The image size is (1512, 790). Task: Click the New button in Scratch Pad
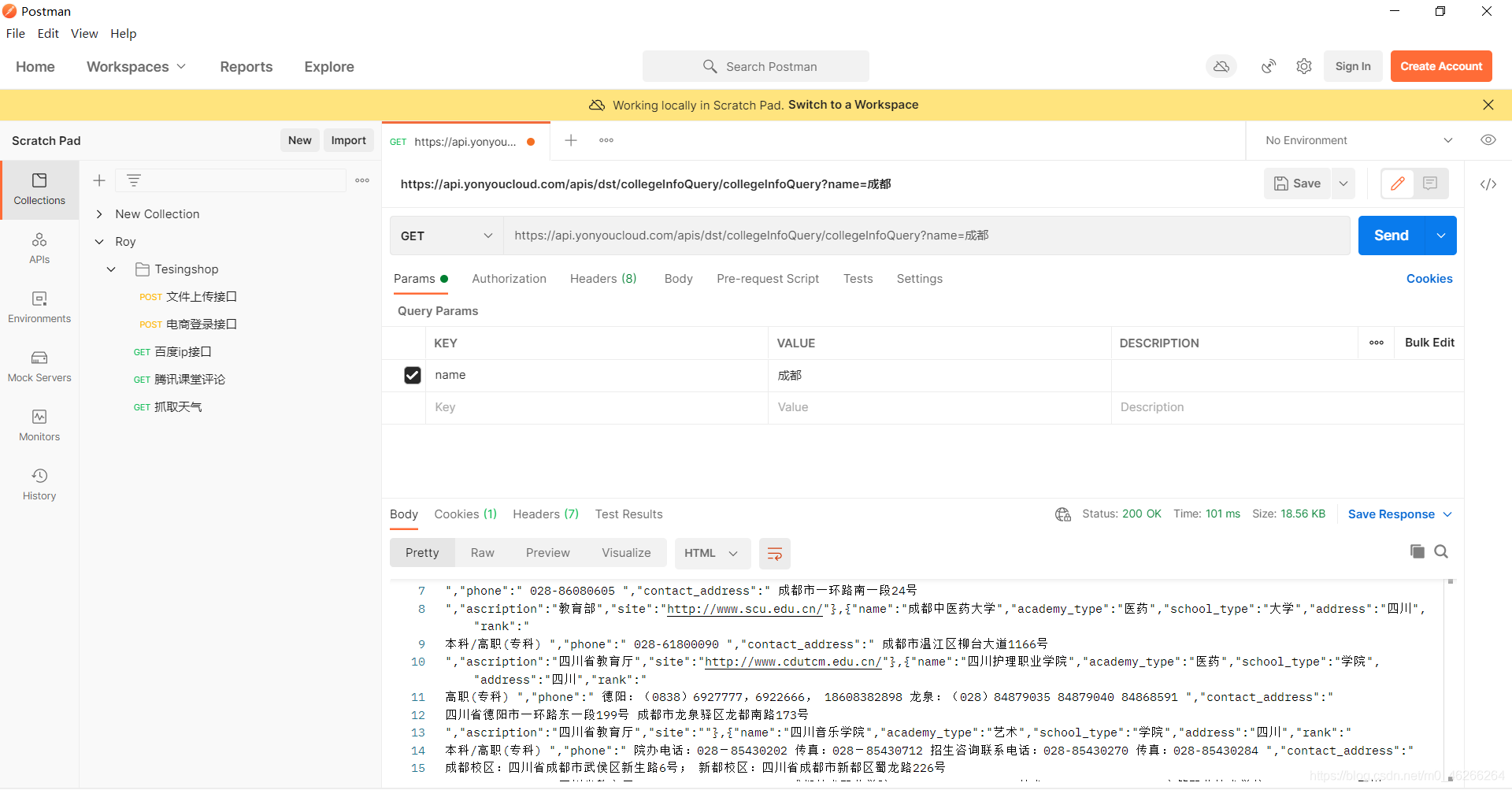pyautogui.click(x=300, y=140)
